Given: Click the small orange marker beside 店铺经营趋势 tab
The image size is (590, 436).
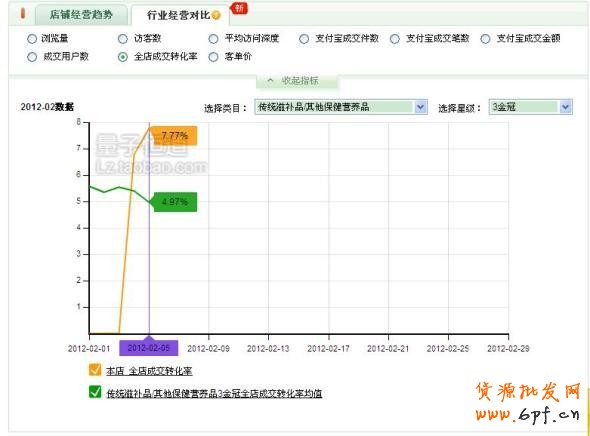Looking at the screenshot, I should pyautogui.click(x=23, y=13).
